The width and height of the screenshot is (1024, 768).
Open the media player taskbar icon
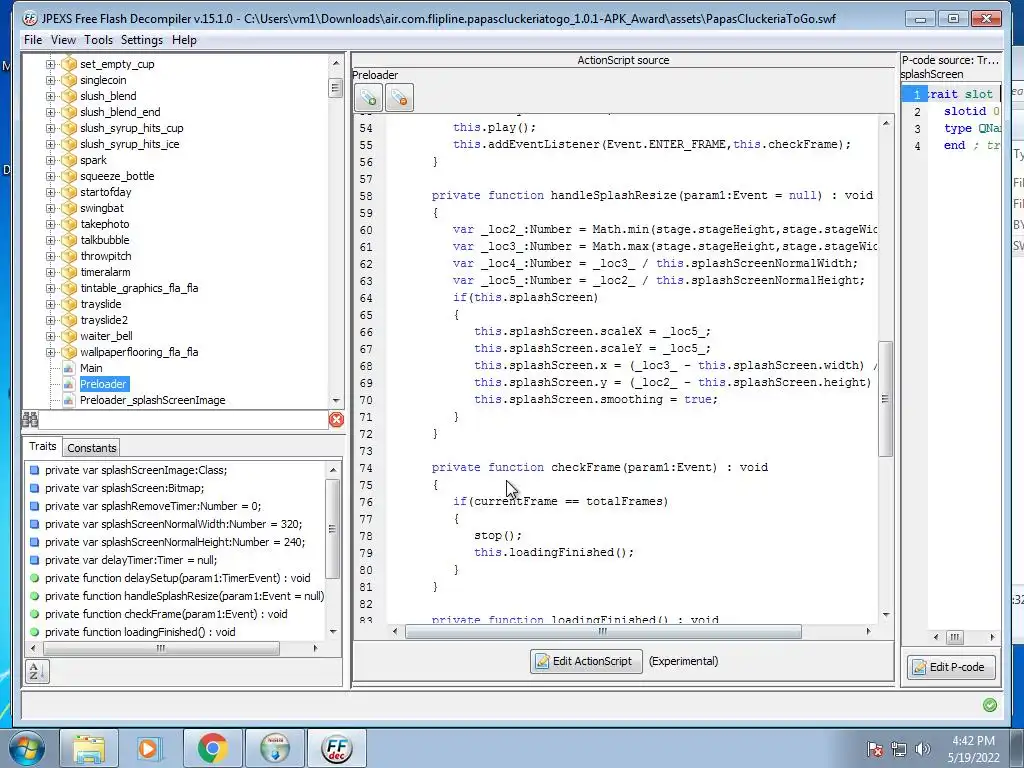click(150, 748)
